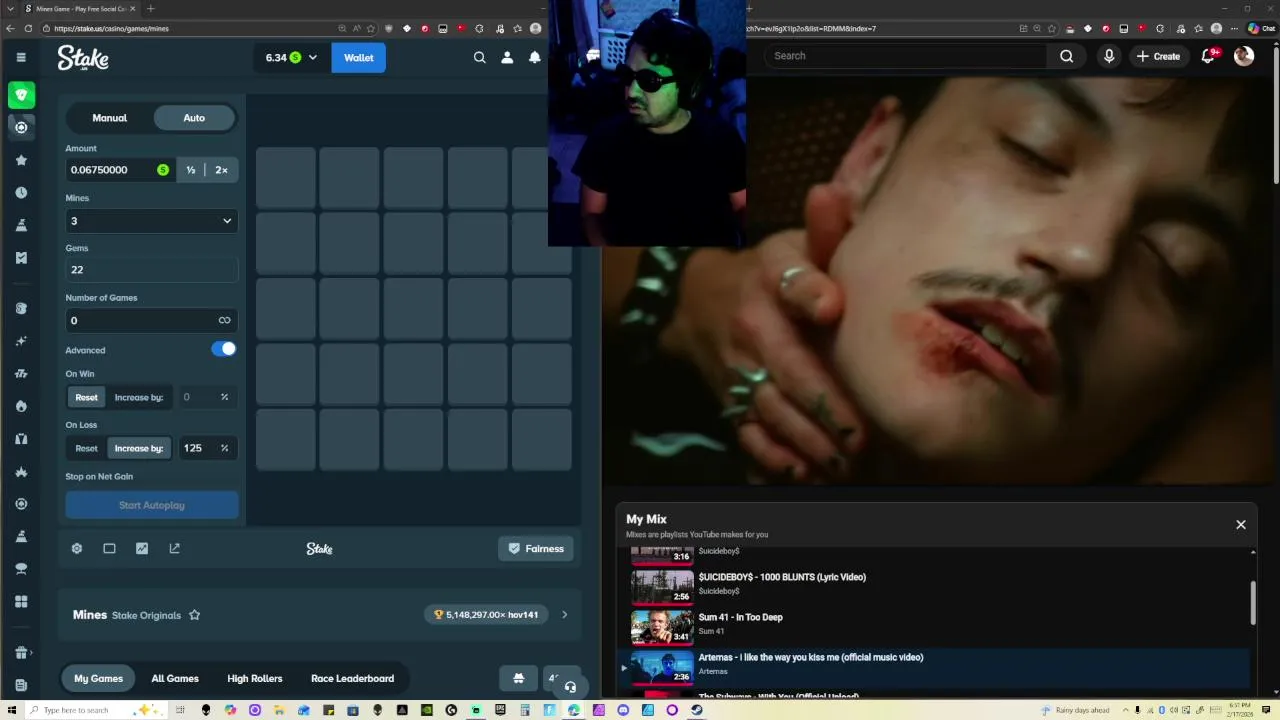Screen dimensions: 1280x720
Task: Click the green shield promo icon in sidebar
Action: pyautogui.click(x=21, y=95)
